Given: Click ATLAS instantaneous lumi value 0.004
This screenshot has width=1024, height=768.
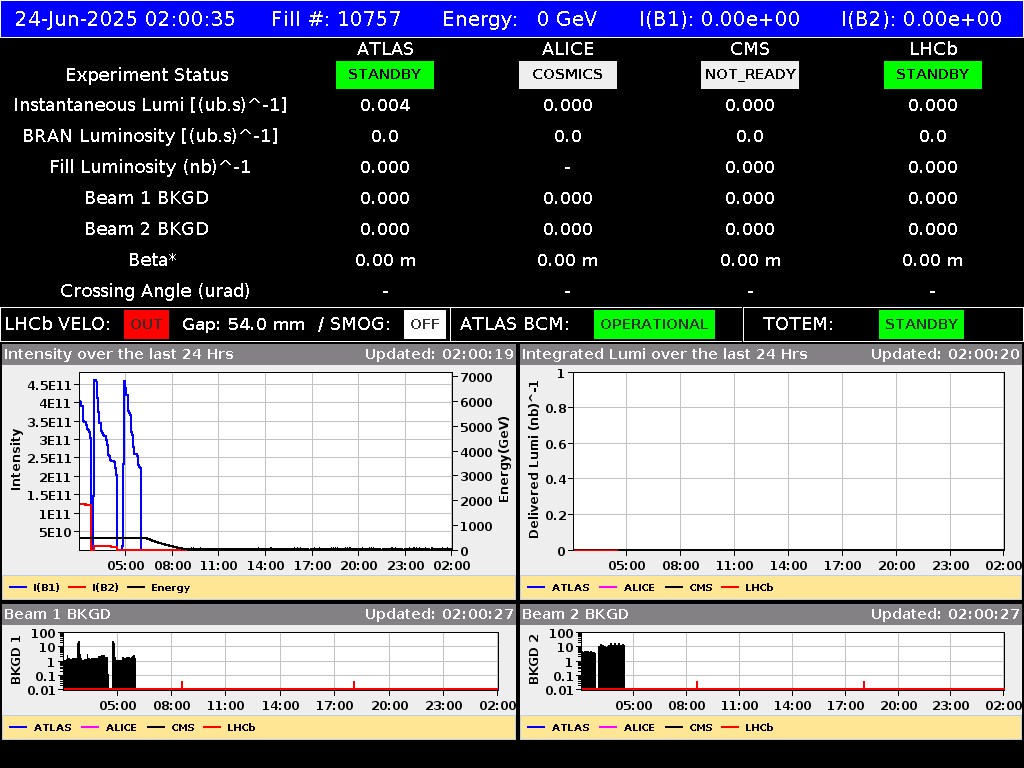Looking at the screenshot, I should point(385,105).
